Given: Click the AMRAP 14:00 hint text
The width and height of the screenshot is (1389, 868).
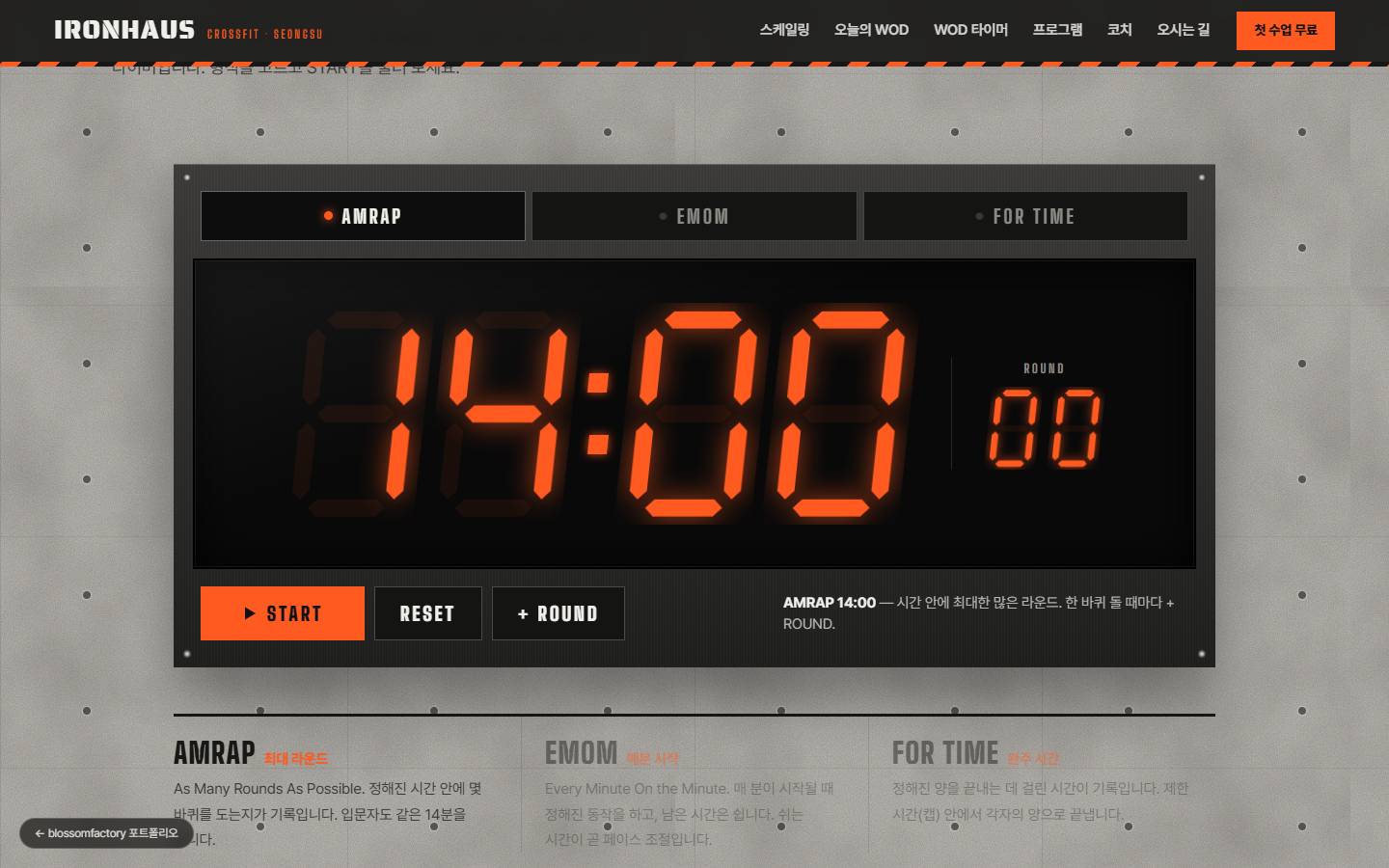Looking at the screenshot, I should 979,613.
